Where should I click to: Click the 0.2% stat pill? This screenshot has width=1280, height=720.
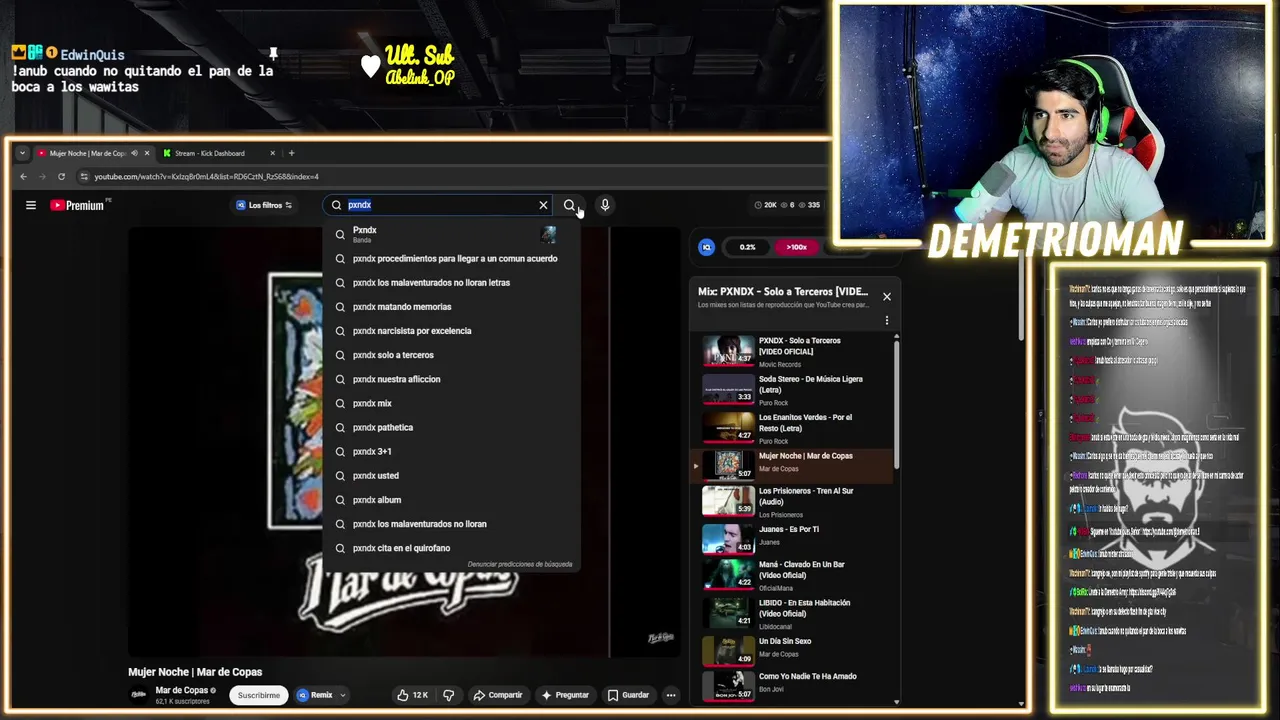(x=747, y=247)
